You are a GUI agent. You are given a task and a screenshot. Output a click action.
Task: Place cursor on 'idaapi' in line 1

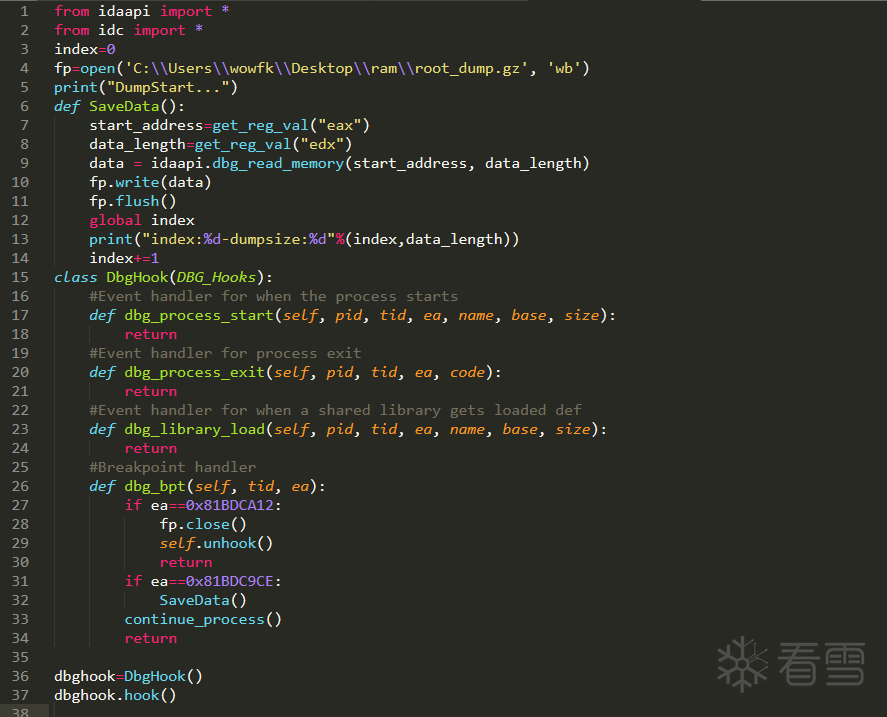point(124,11)
